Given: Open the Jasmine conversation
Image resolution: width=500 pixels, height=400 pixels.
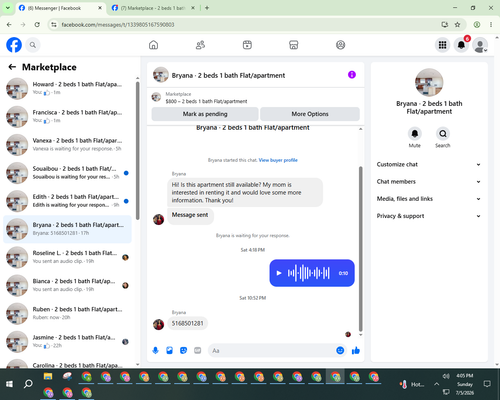Looking at the screenshot, I should point(67,342).
